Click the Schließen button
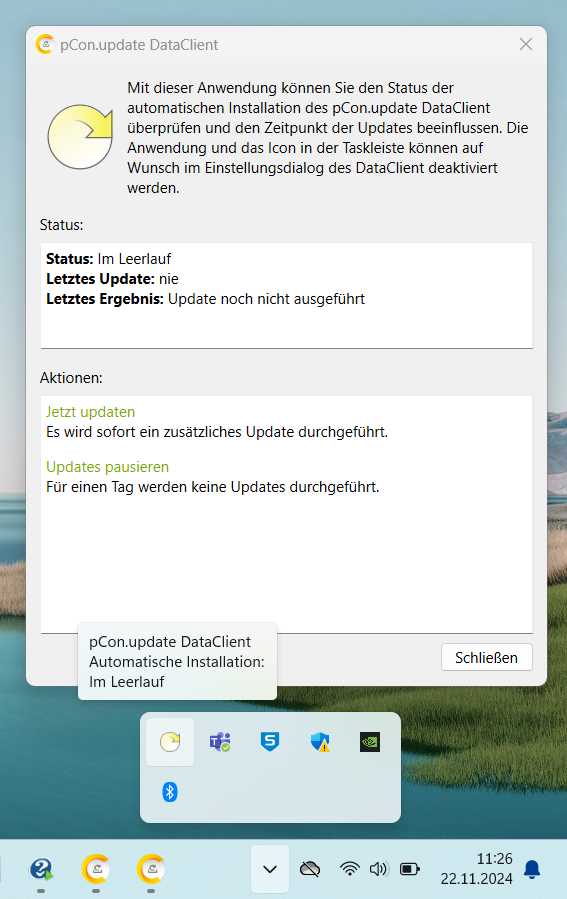The height and width of the screenshot is (899, 567). coord(487,657)
